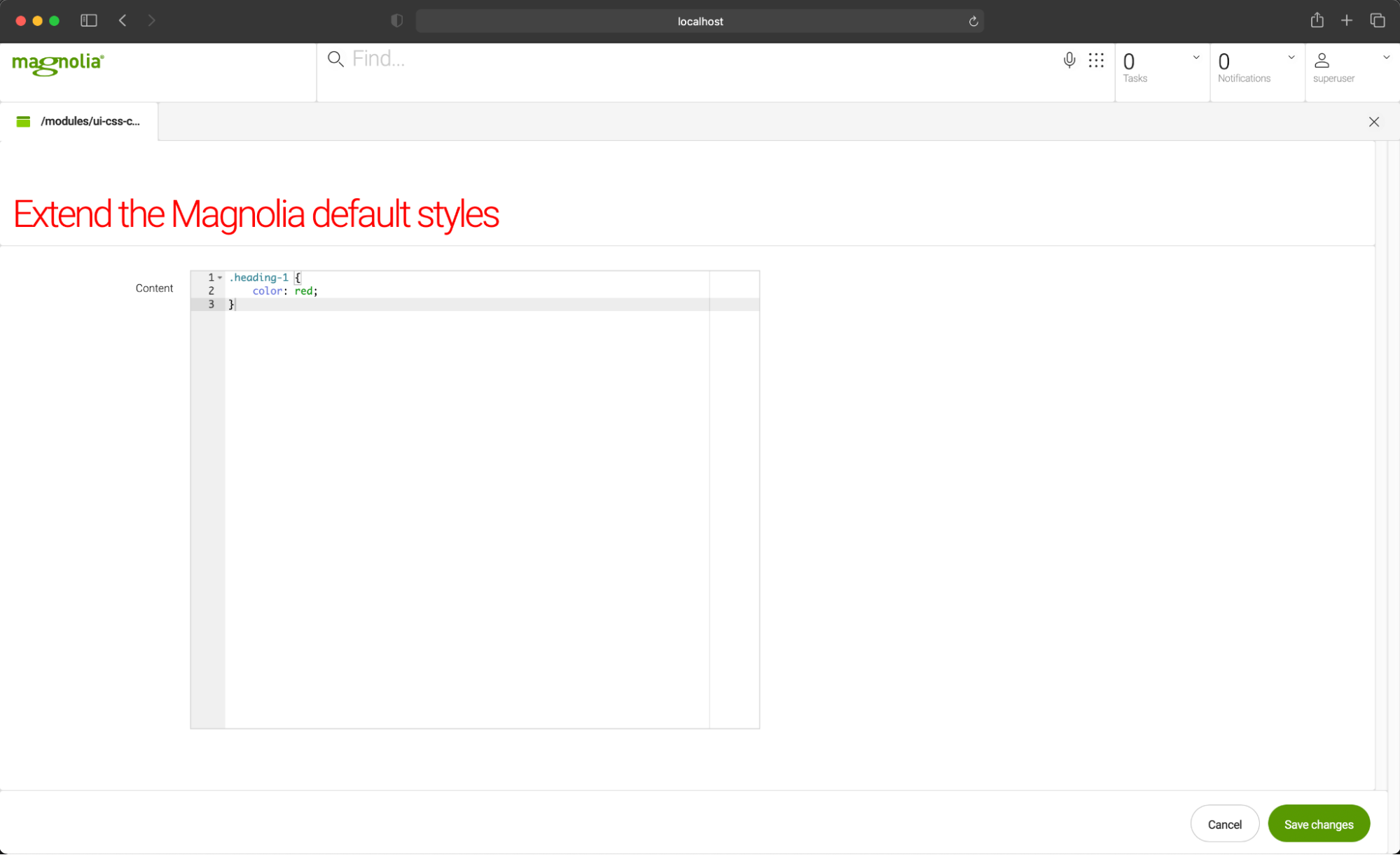Image resolution: width=1400 pixels, height=855 pixels.
Task: Expand the Tasks dropdown
Action: coord(1195,57)
